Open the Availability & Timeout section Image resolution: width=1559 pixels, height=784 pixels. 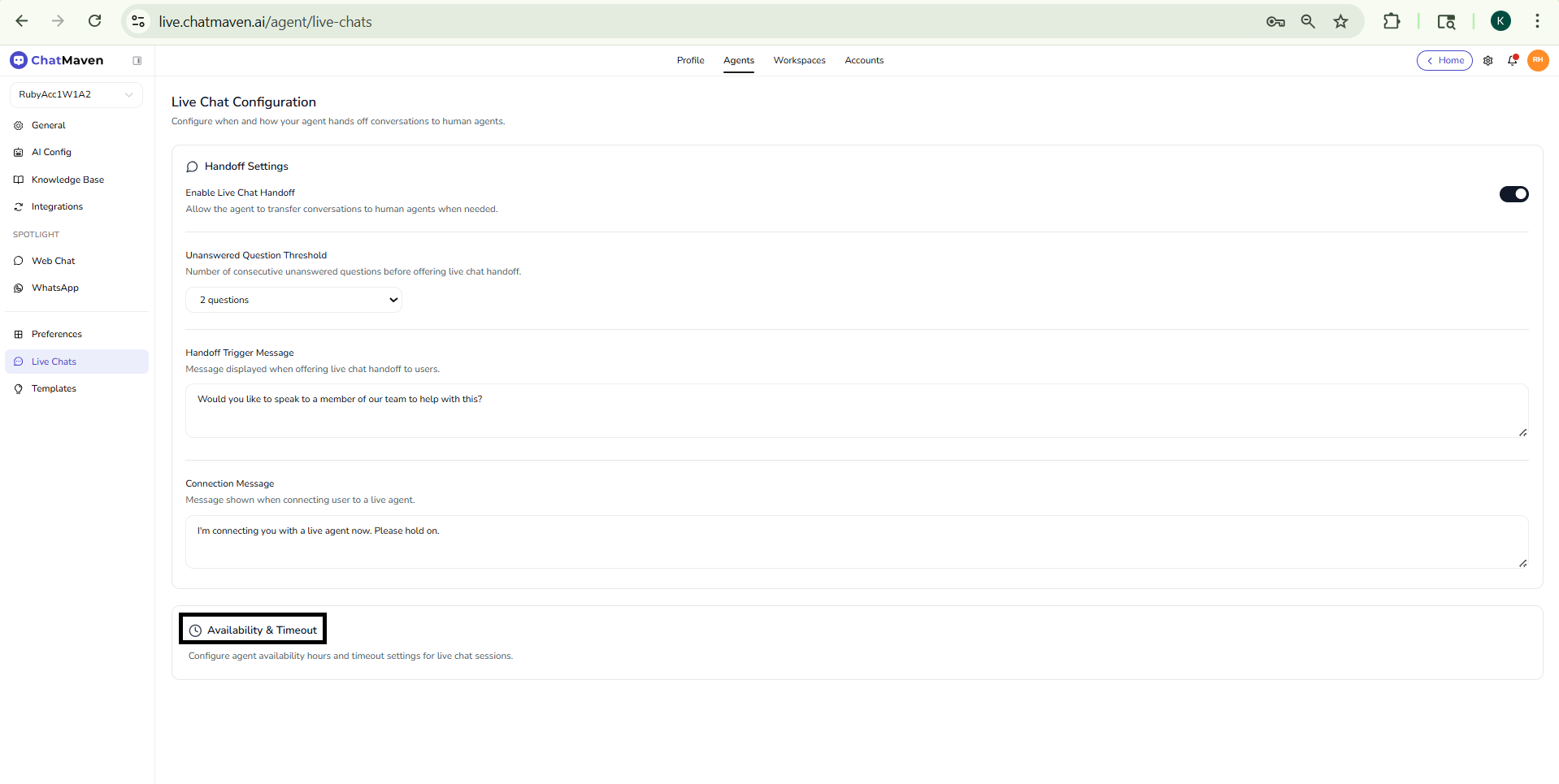(x=252, y=628)
